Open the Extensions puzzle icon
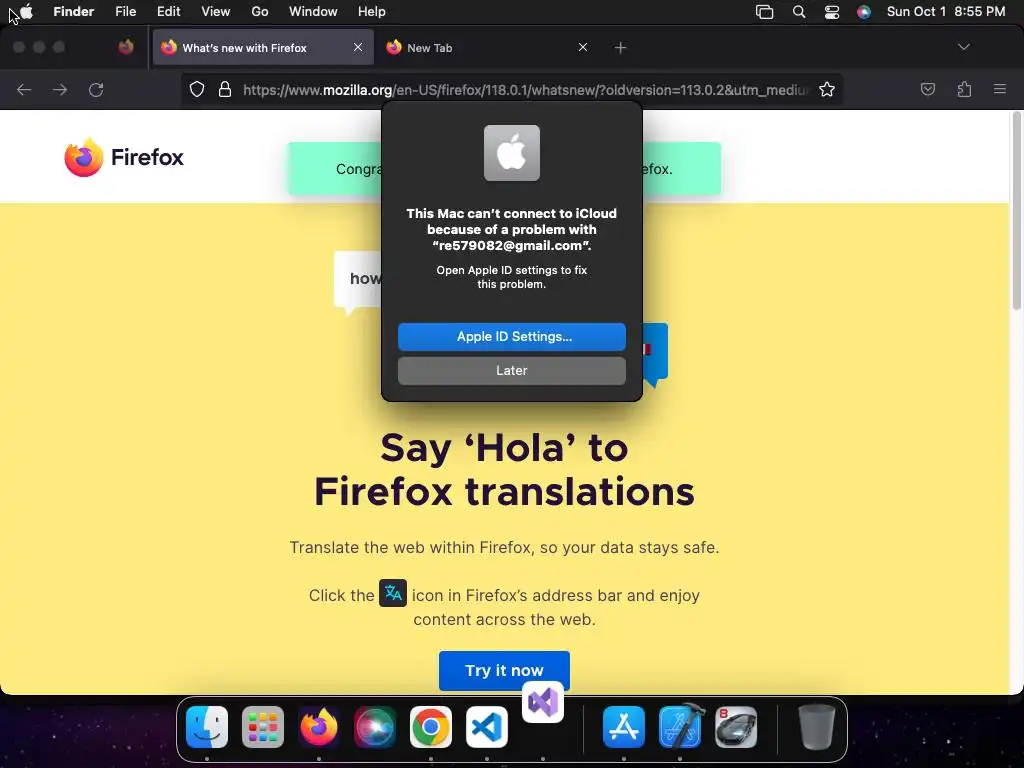1024x768 pixels. coord(964,89)
